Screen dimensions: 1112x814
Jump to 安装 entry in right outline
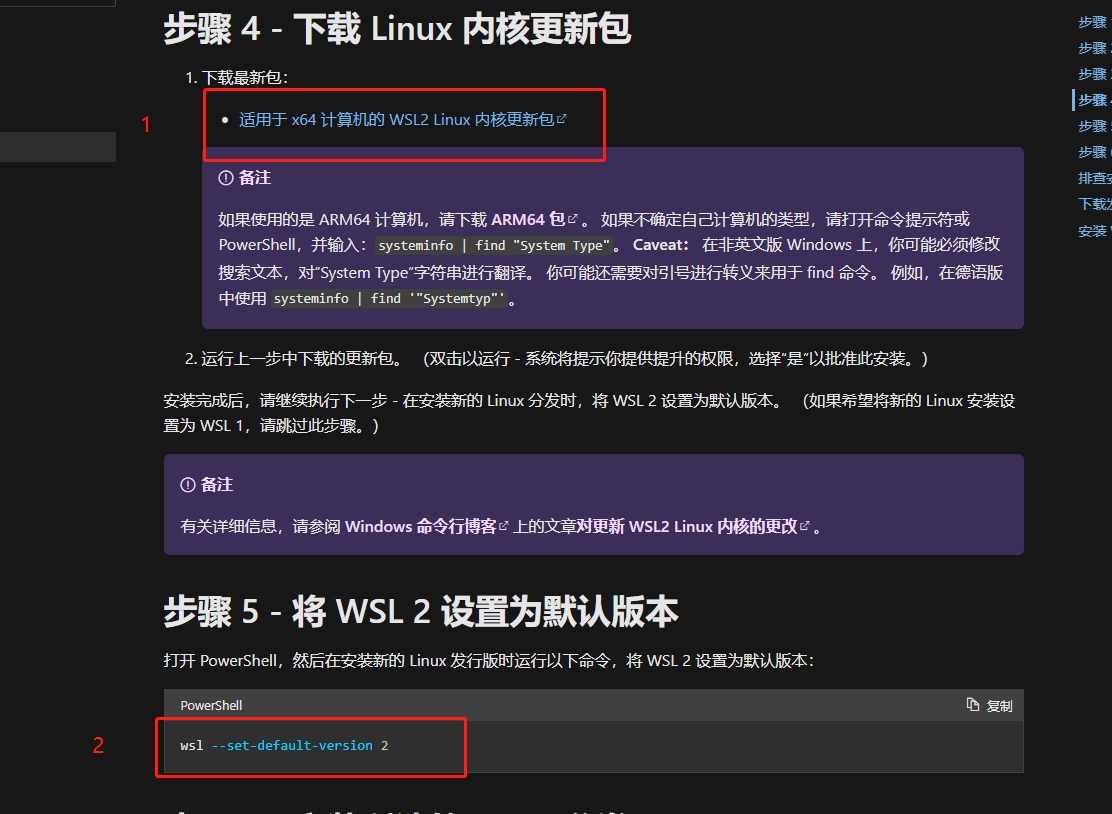click(x=1094, y=230)
